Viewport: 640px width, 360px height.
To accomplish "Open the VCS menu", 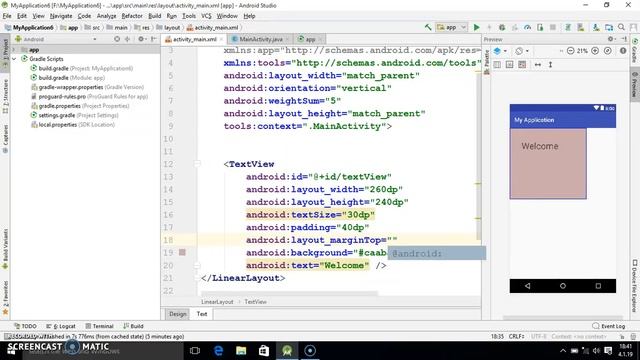I will click(x=206, y=16).
